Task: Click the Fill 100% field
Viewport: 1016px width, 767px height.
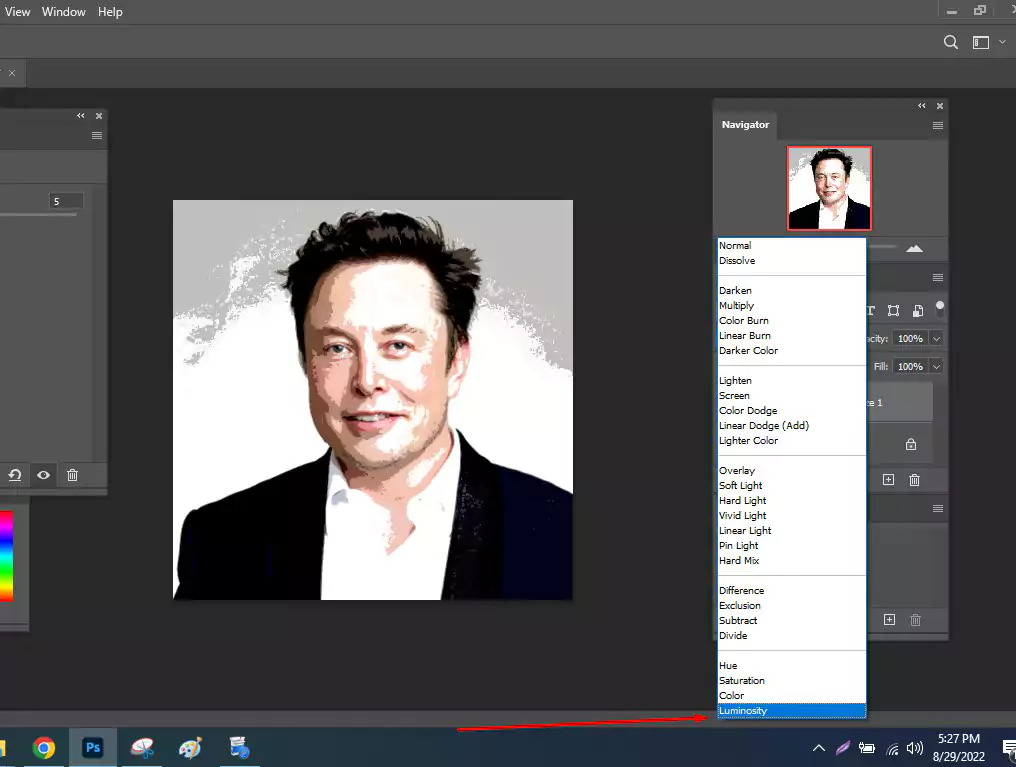Action: pos(910,366)
